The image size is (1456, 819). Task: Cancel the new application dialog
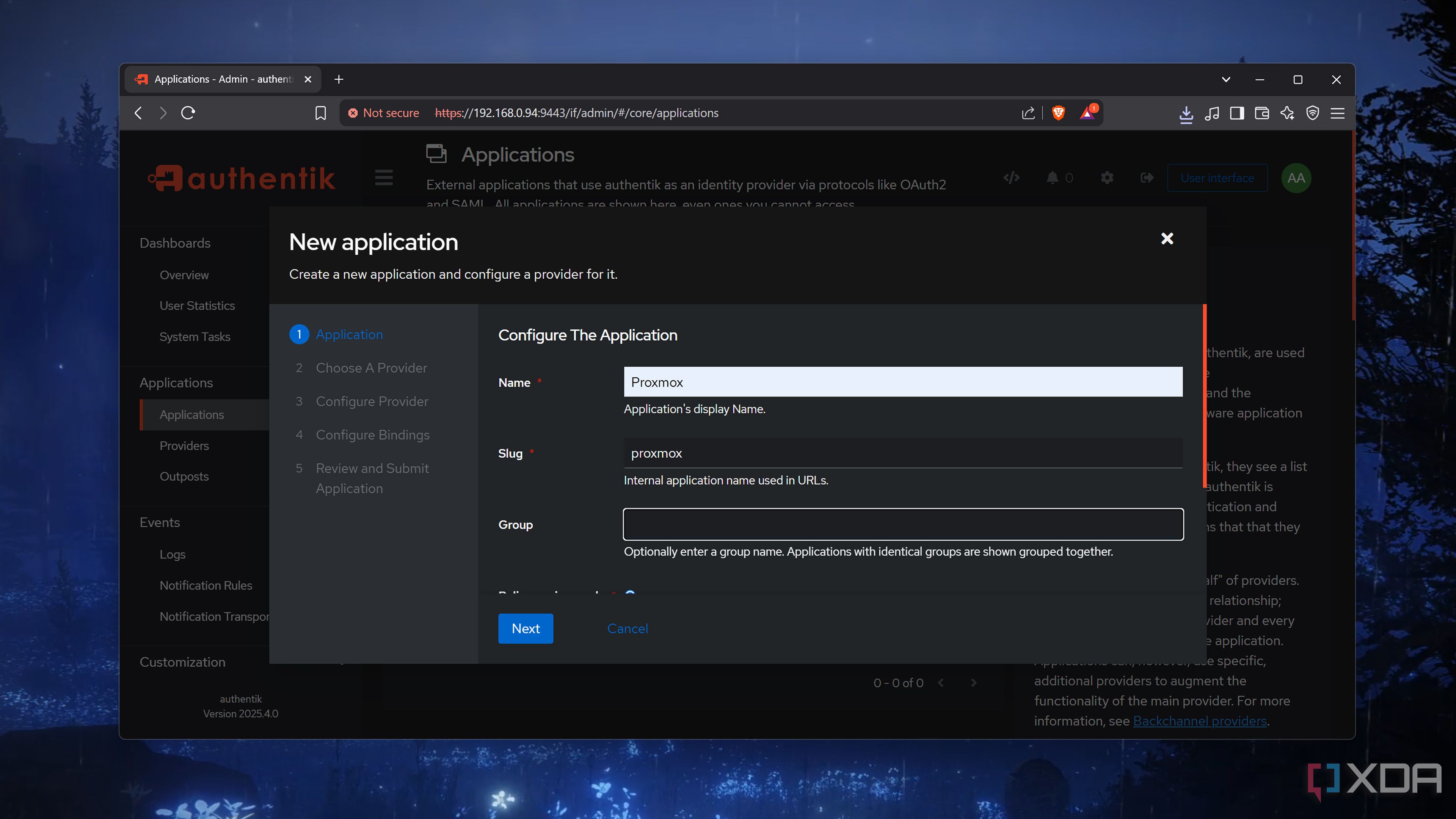pyautogui.click(x=628, y=628)
